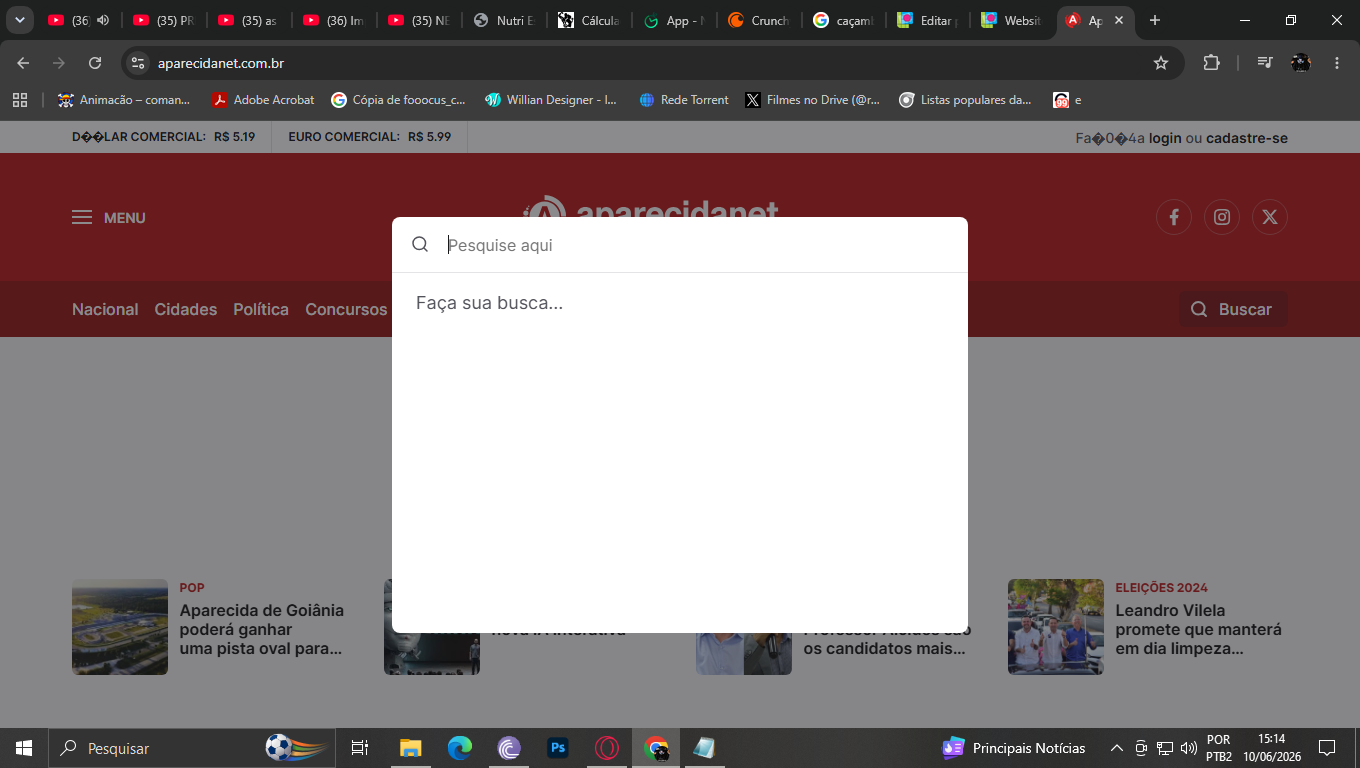This screenshot has height=768, width=1360.
Task: Click the taskbar Pesquisar search box
Action: 193,748
